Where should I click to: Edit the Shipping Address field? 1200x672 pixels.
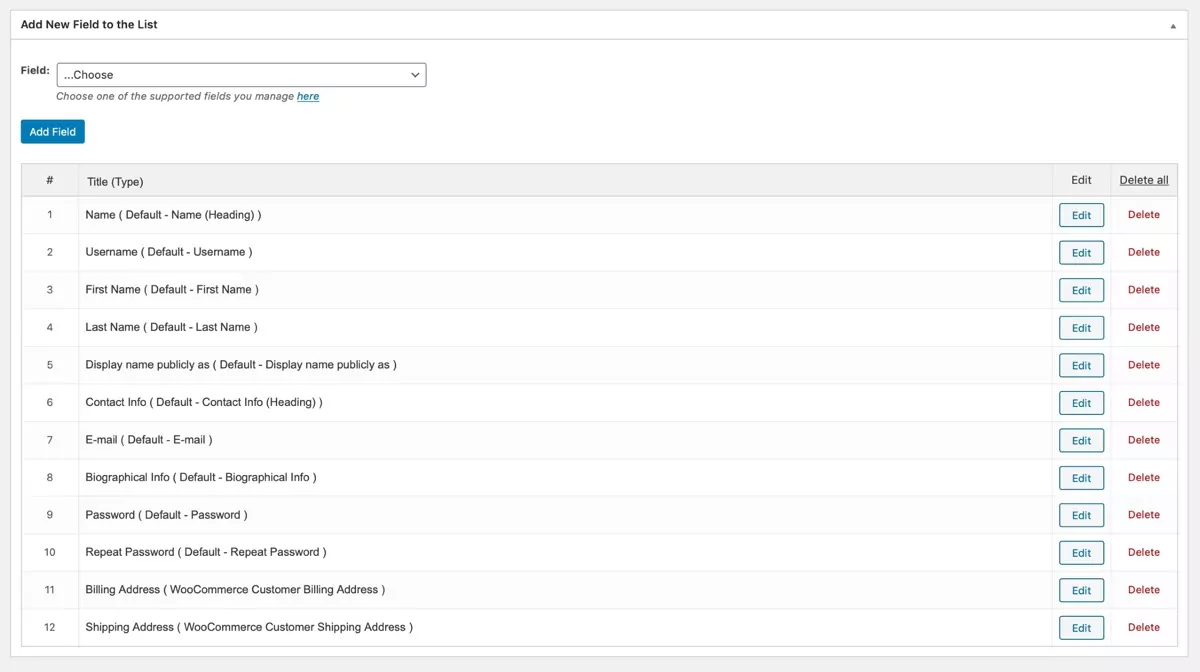pyautogui.click(x=1082, y=628)
